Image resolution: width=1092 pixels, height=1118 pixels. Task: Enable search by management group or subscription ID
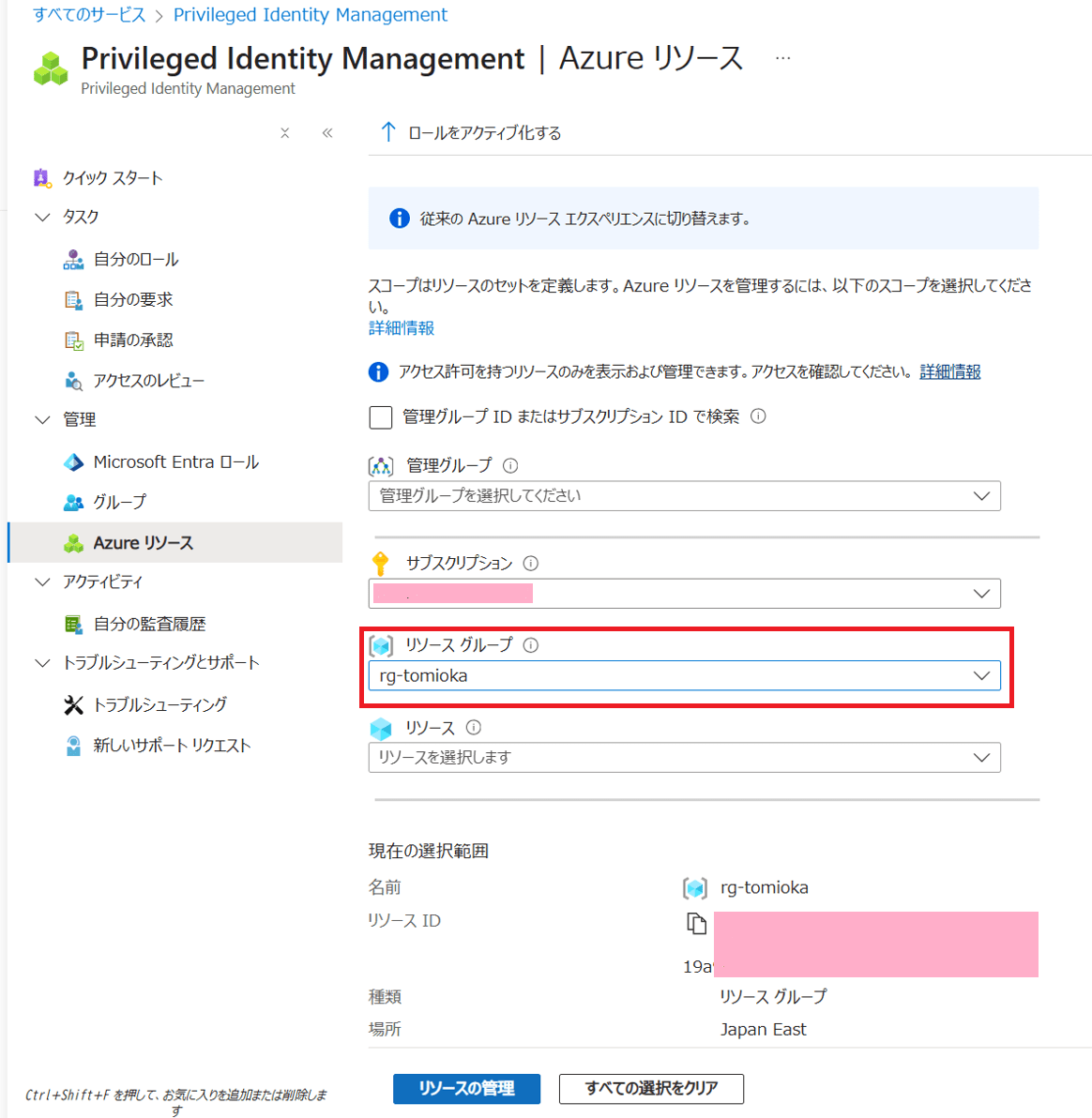coord(381,417)
